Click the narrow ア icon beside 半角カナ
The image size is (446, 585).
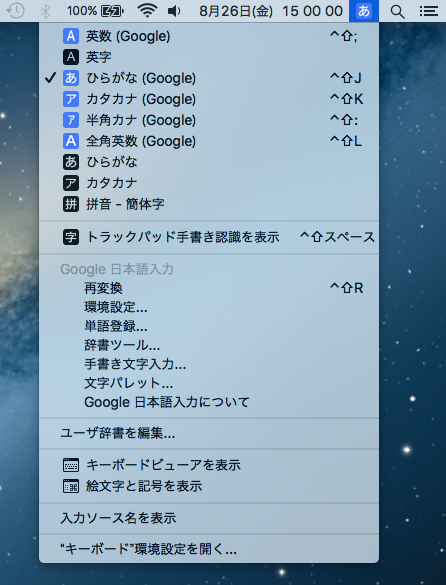(x=71, y=120)
